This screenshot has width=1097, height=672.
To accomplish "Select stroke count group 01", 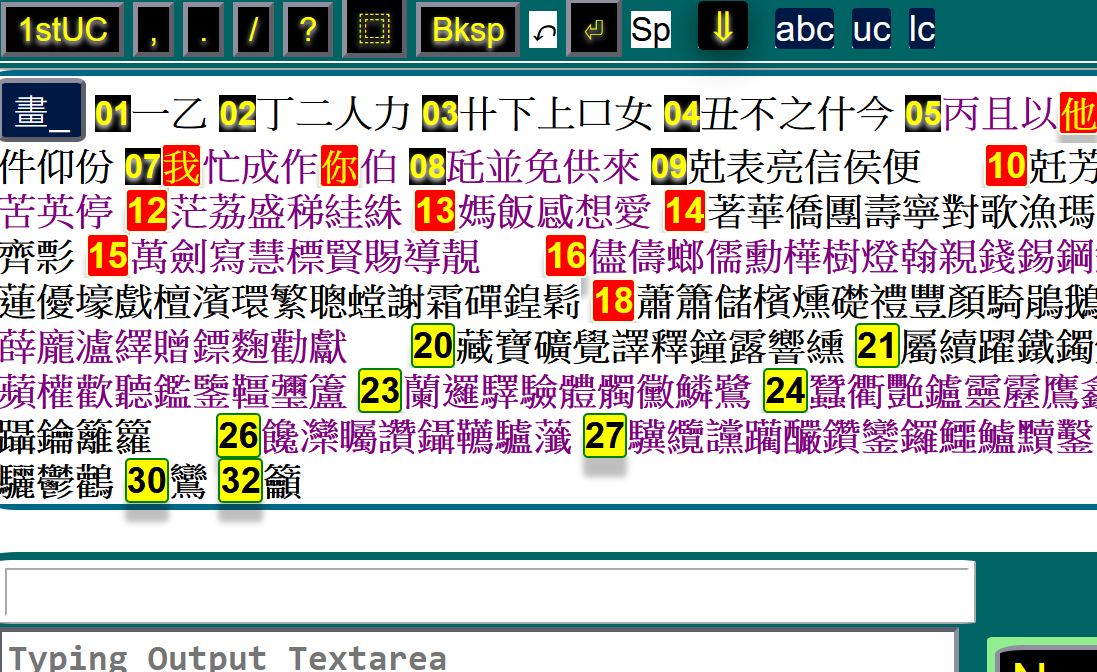I will tap(113, 114).
